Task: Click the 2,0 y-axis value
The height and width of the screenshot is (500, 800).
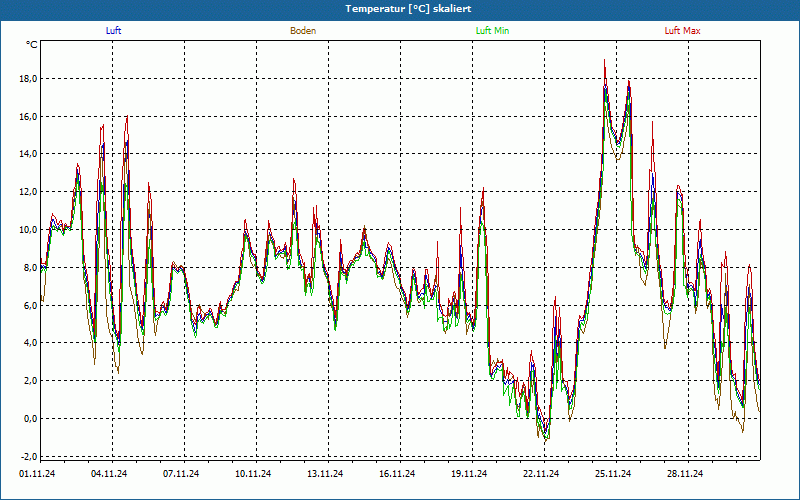Action: pyautogui.click(x=30, y=381)
